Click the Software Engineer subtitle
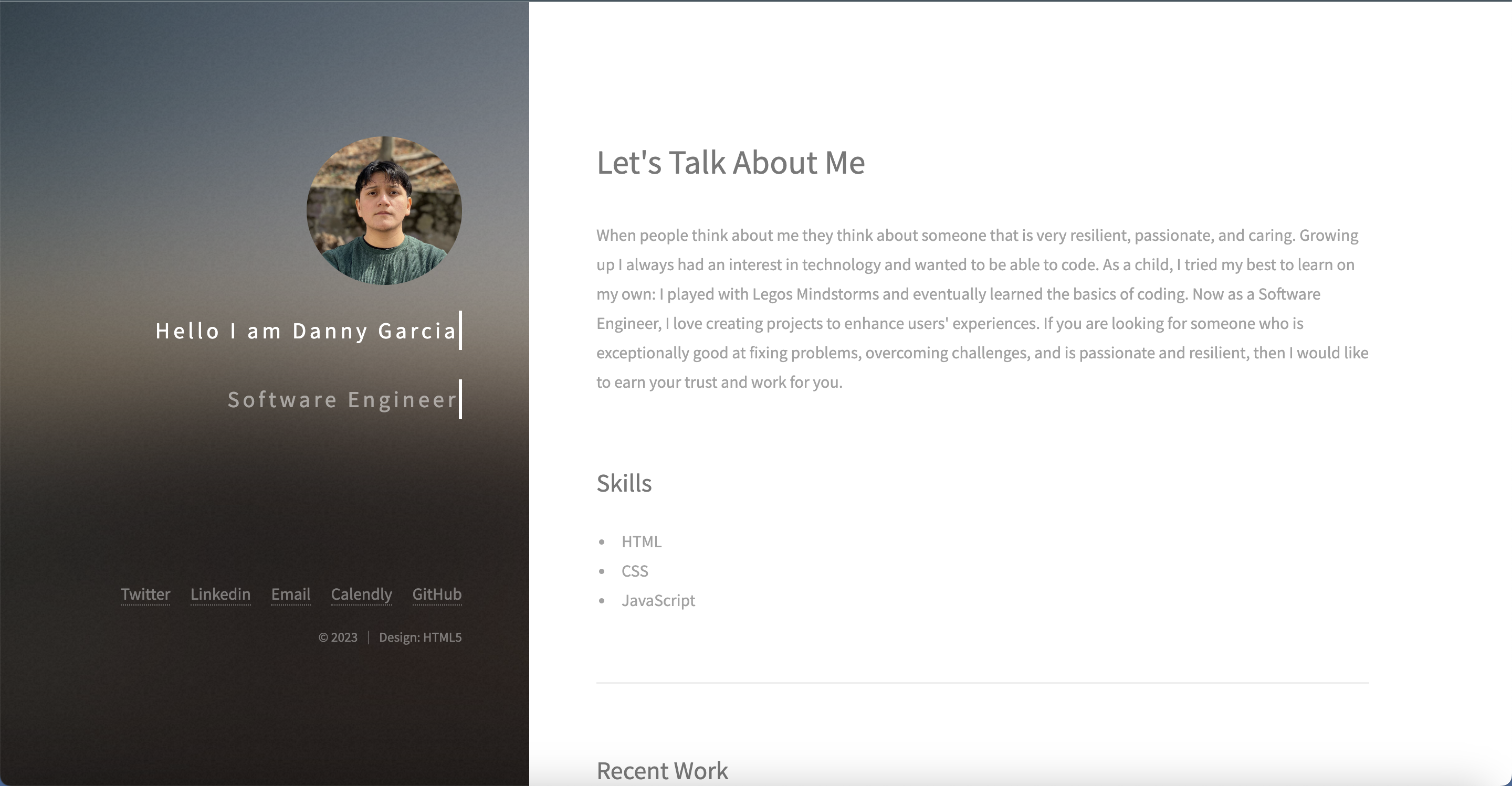The height and width of the screenshot is (786, 1512). tap(342, 400)
